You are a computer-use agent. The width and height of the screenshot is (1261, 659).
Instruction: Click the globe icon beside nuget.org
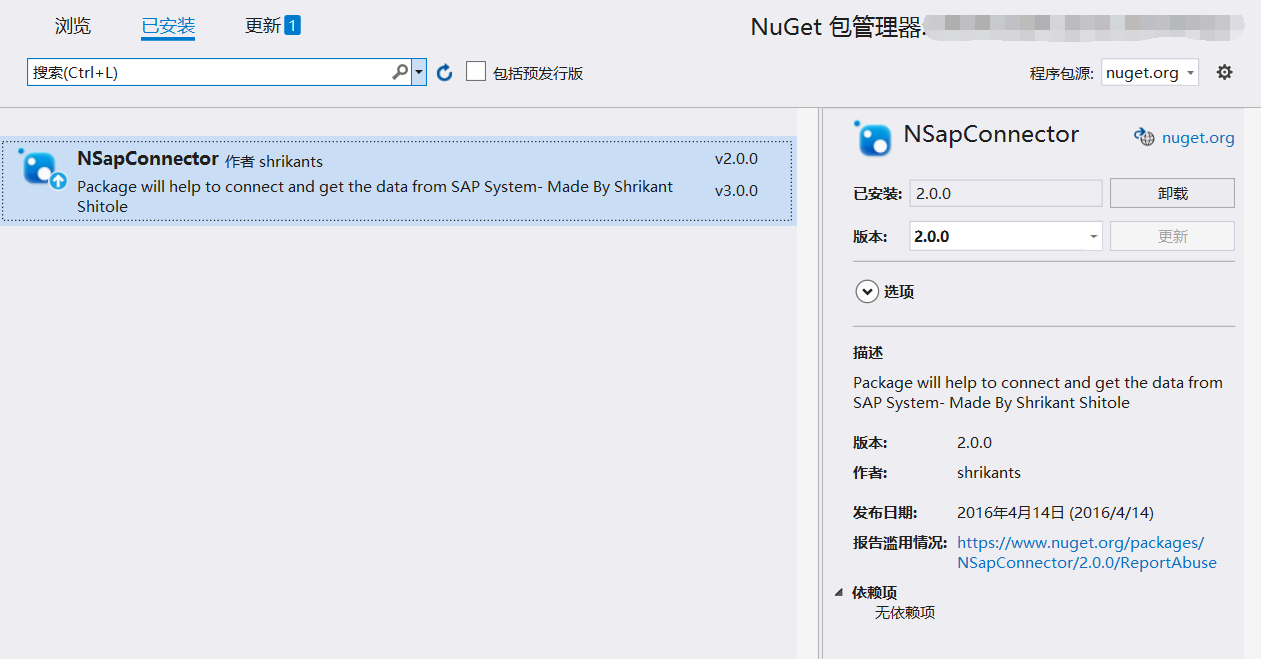click(1144, 137)
